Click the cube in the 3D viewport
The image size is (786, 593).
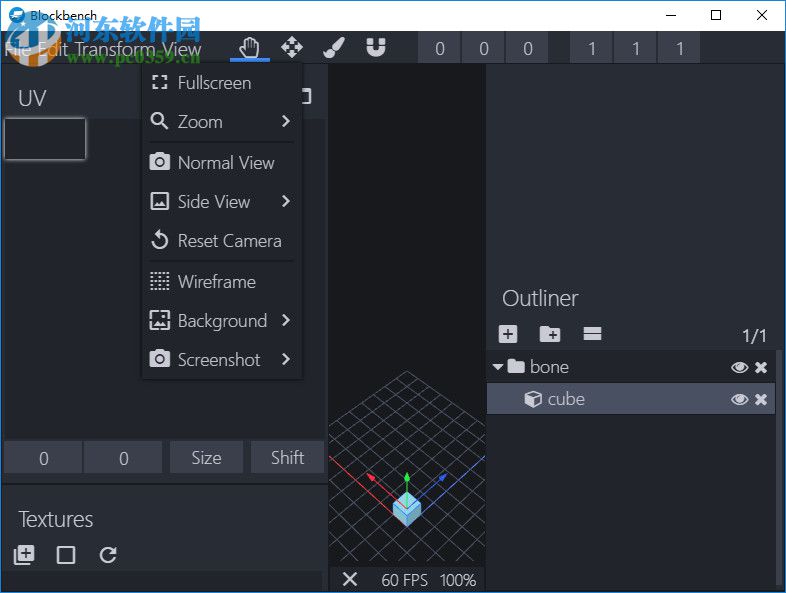pyautogui.click(x=407, y=509)
